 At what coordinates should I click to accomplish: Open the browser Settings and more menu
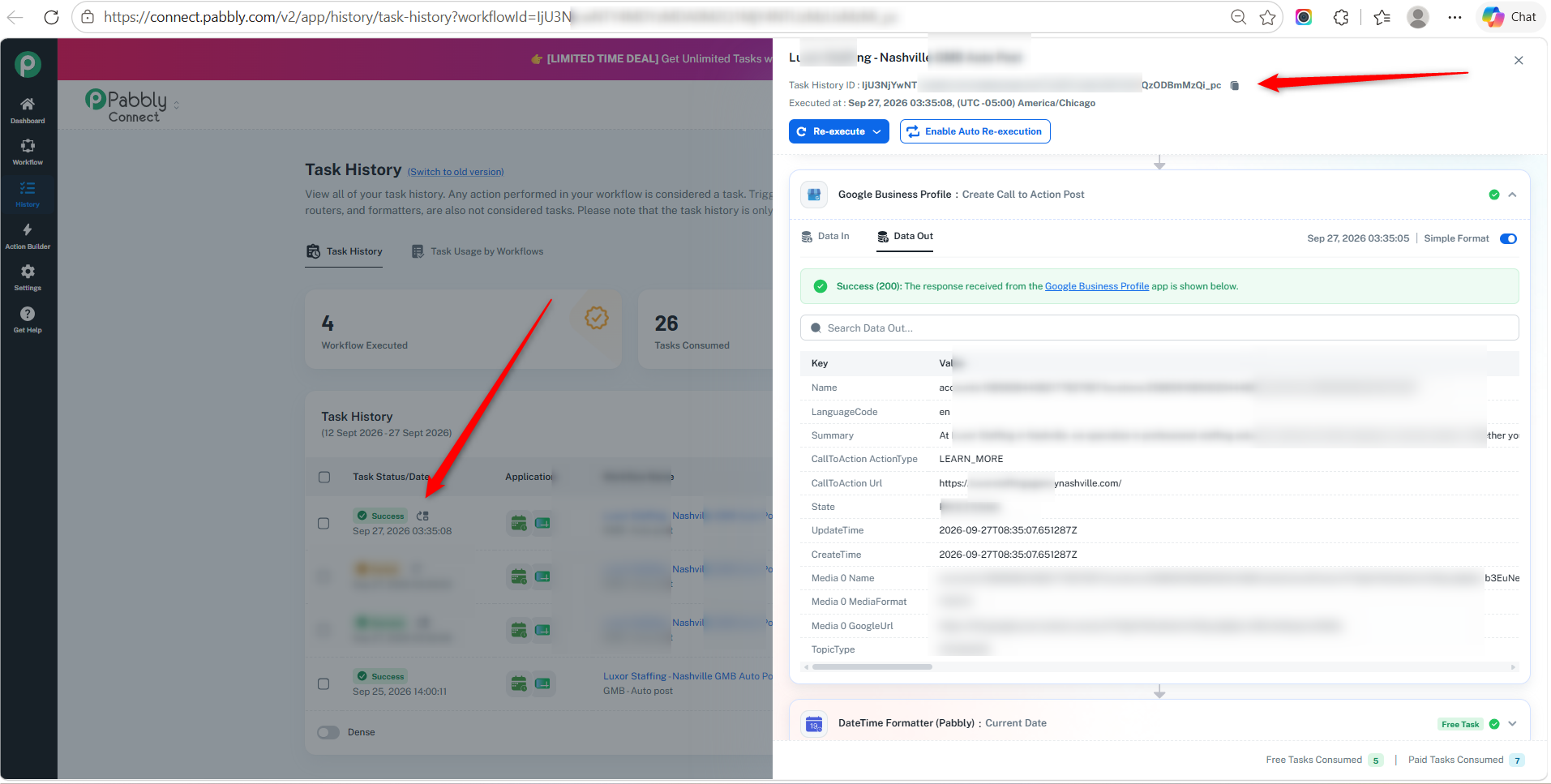1455,17
